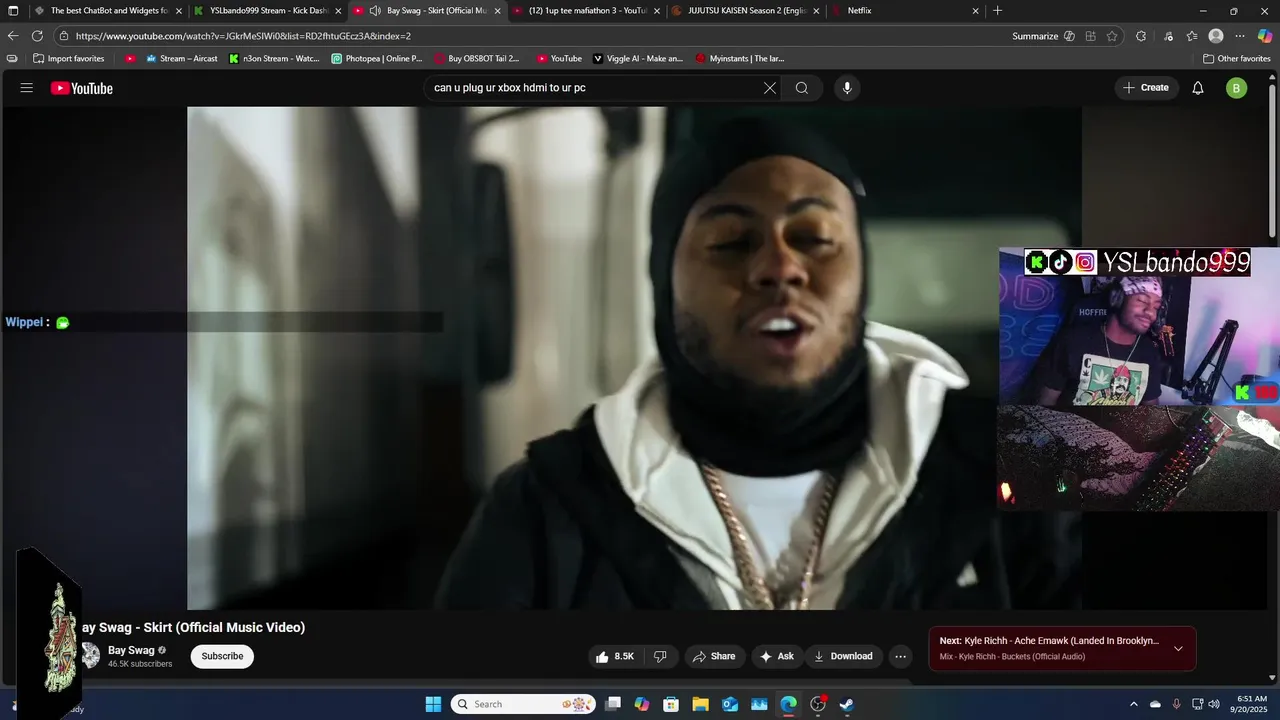Open n3on Stream bookmark
1280x720 pixels.
(273, 59)
